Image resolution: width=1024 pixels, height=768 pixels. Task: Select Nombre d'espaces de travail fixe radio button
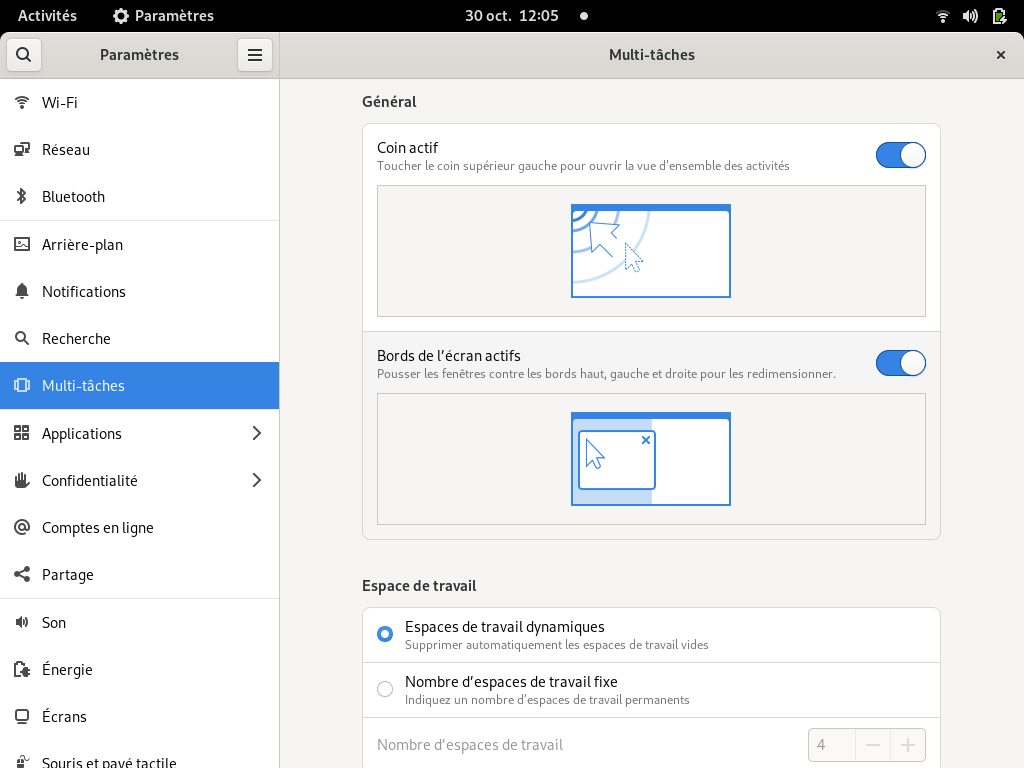pyautogui.click(x=385, y=689)
